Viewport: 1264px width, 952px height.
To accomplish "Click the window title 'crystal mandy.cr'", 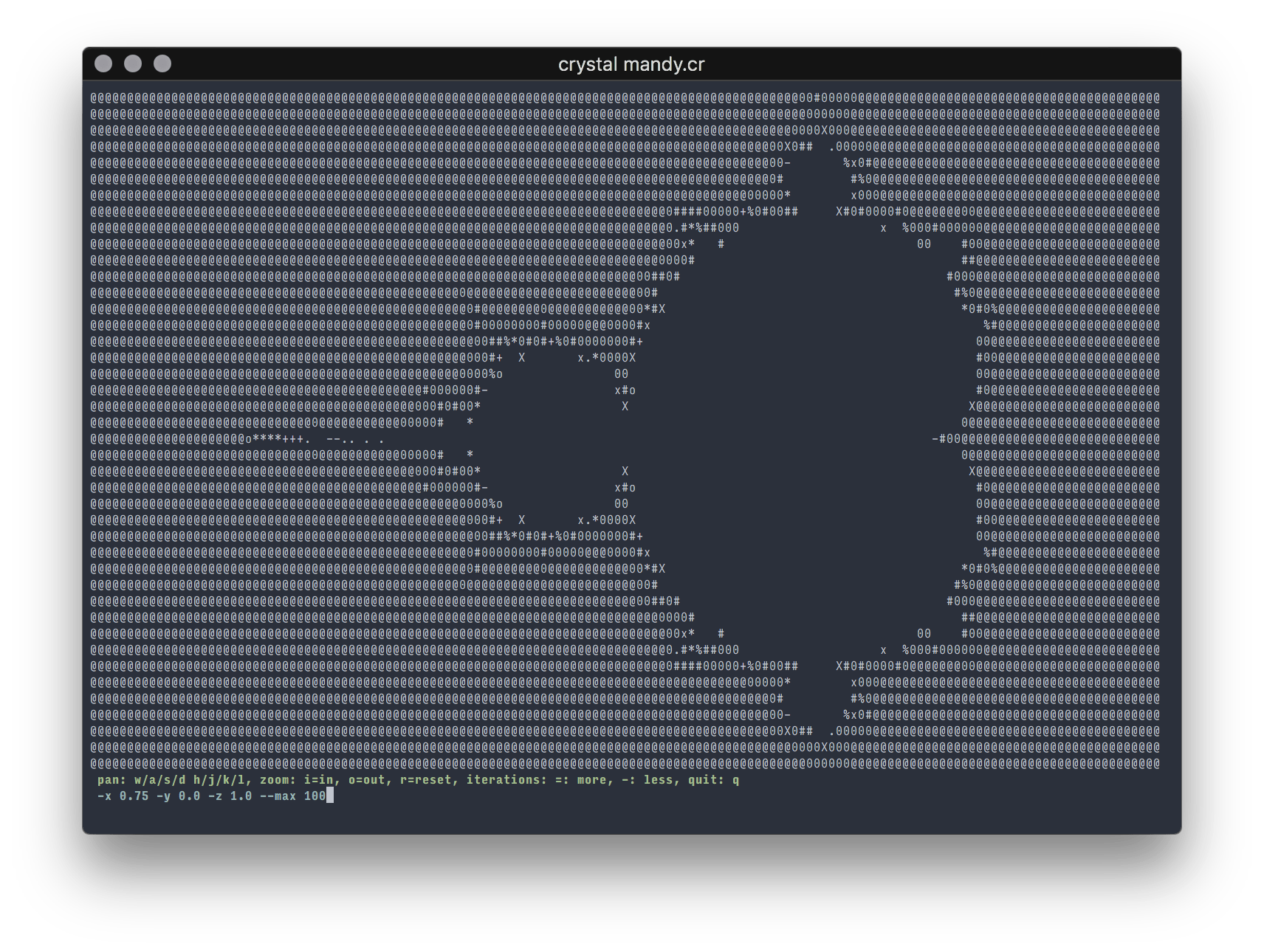I will (x=631, y=64).
